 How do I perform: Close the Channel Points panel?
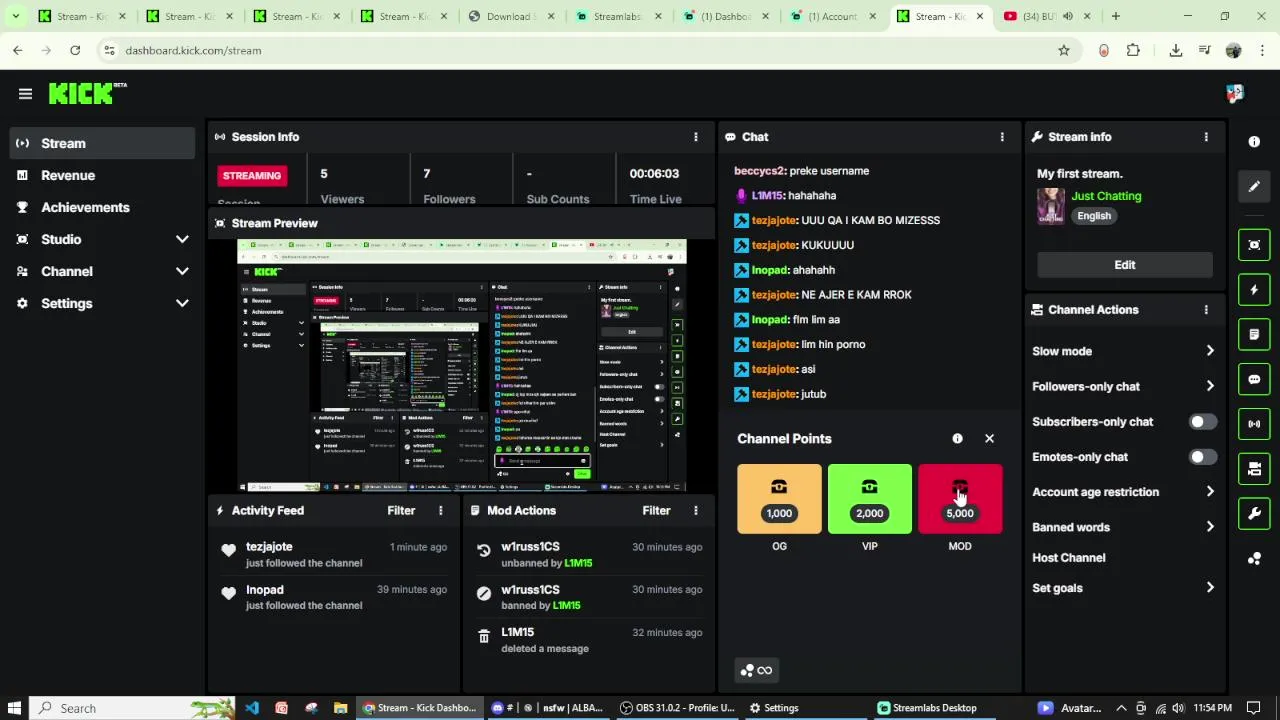click(x=989, y=439)
